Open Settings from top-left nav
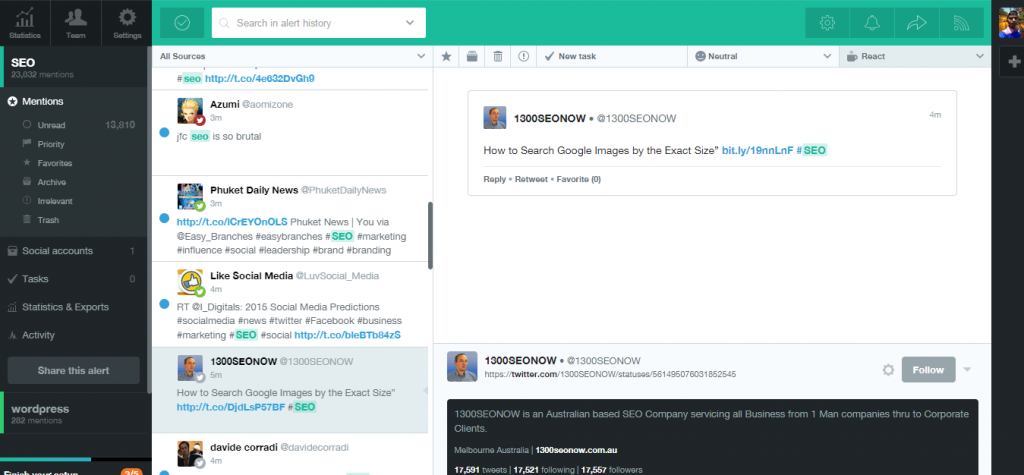 pos(127,23)
